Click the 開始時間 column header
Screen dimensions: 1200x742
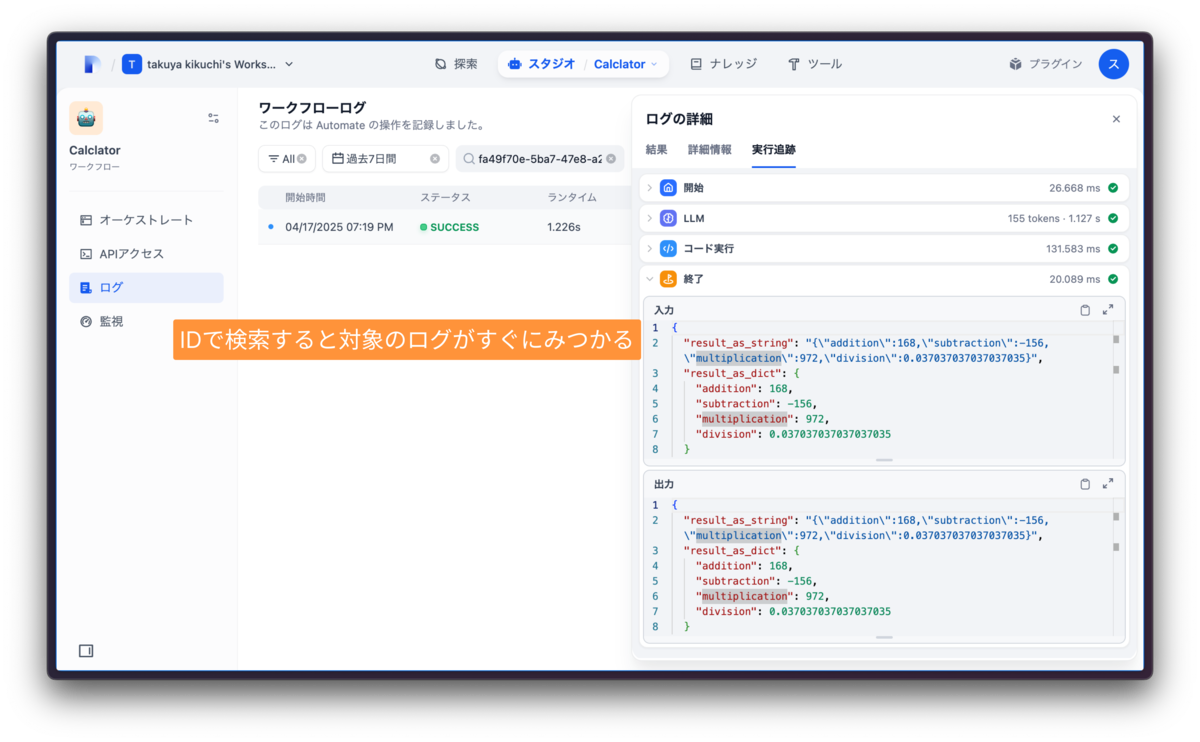tap(305, 197)
